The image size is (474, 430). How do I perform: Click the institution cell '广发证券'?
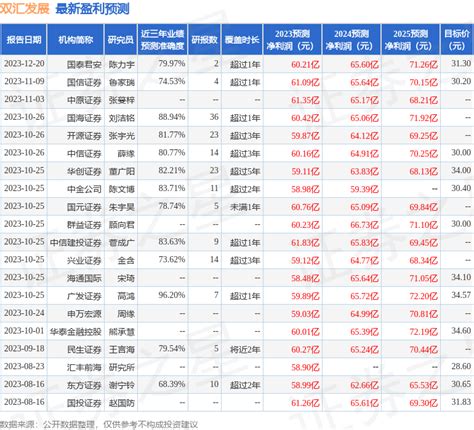pos(84,296)
